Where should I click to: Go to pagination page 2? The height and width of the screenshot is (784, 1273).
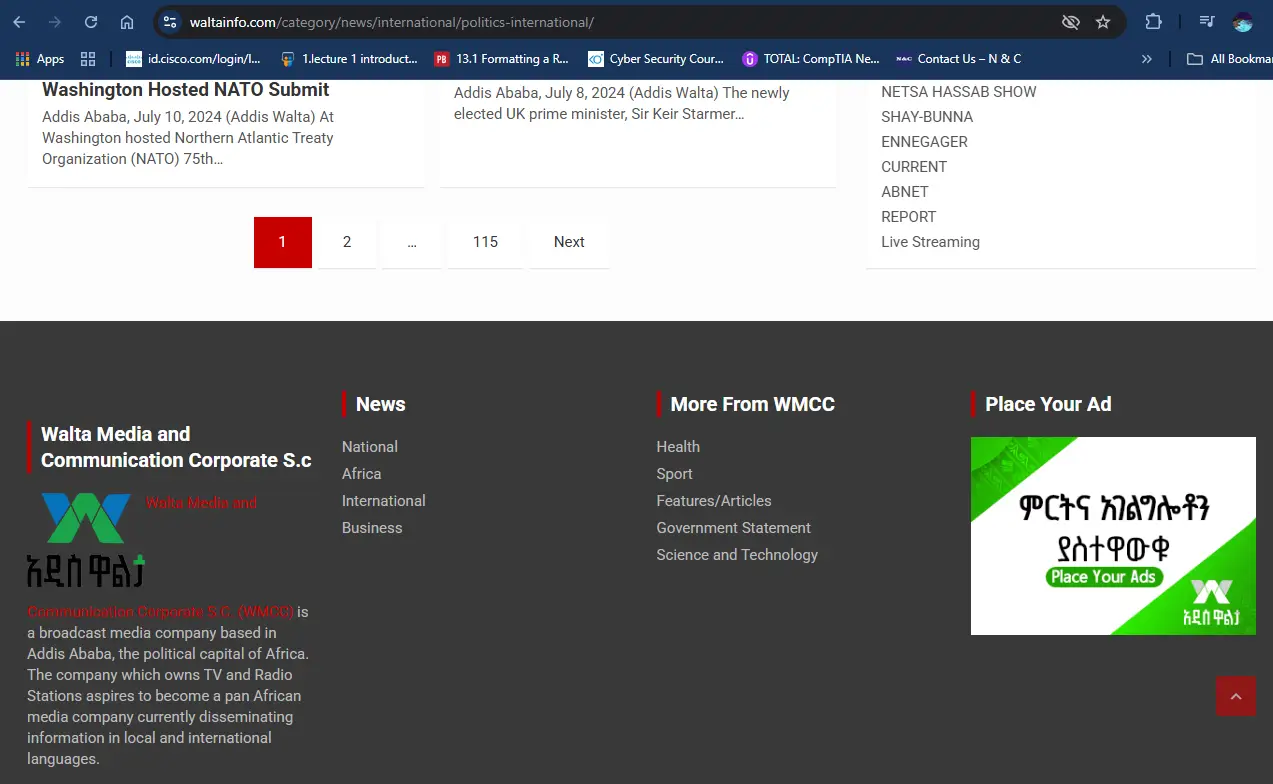(x=347, y=242)
